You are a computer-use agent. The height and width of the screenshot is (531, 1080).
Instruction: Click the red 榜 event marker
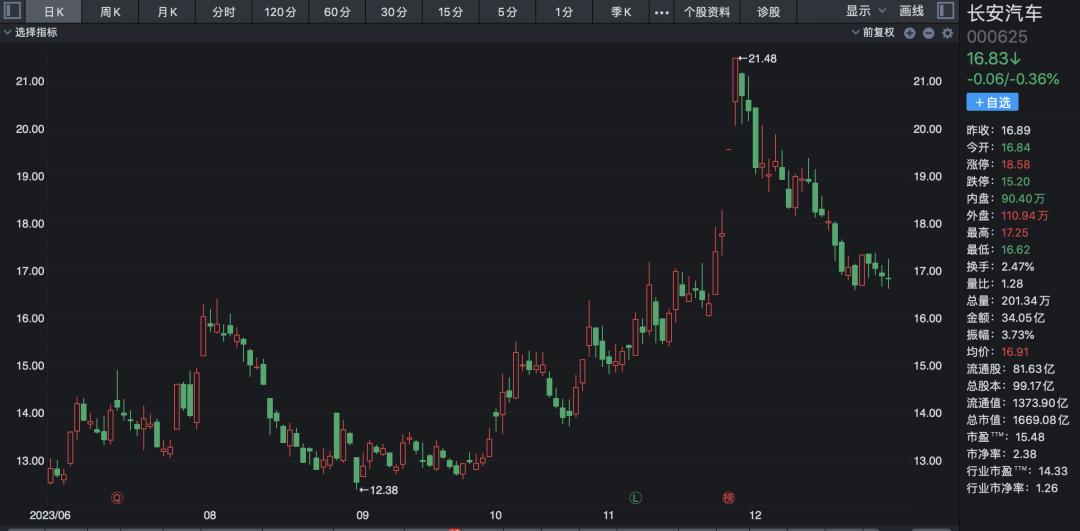click(x=727, y=497)
